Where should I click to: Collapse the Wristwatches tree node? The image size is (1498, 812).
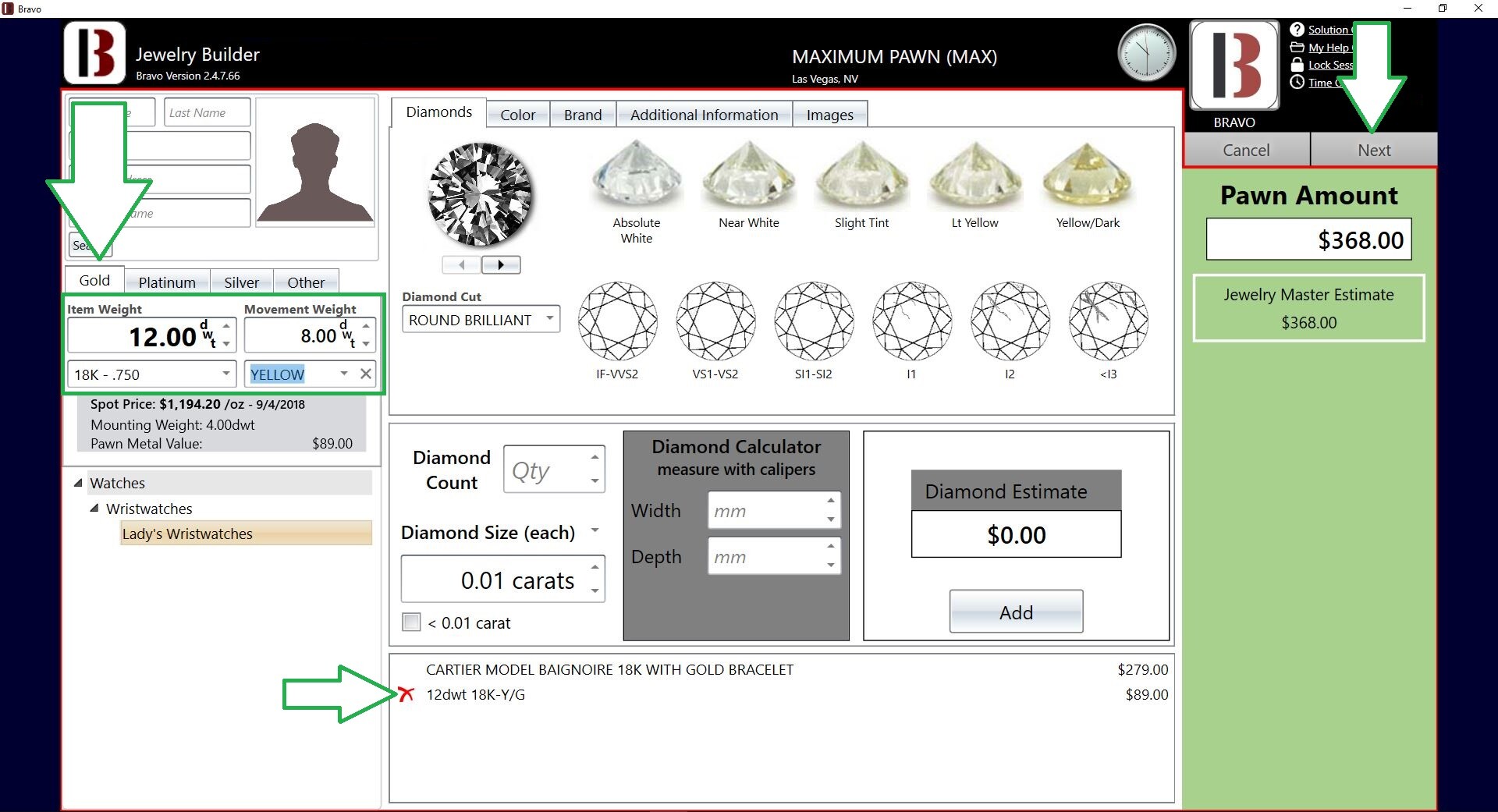click(x=94, y=508)
